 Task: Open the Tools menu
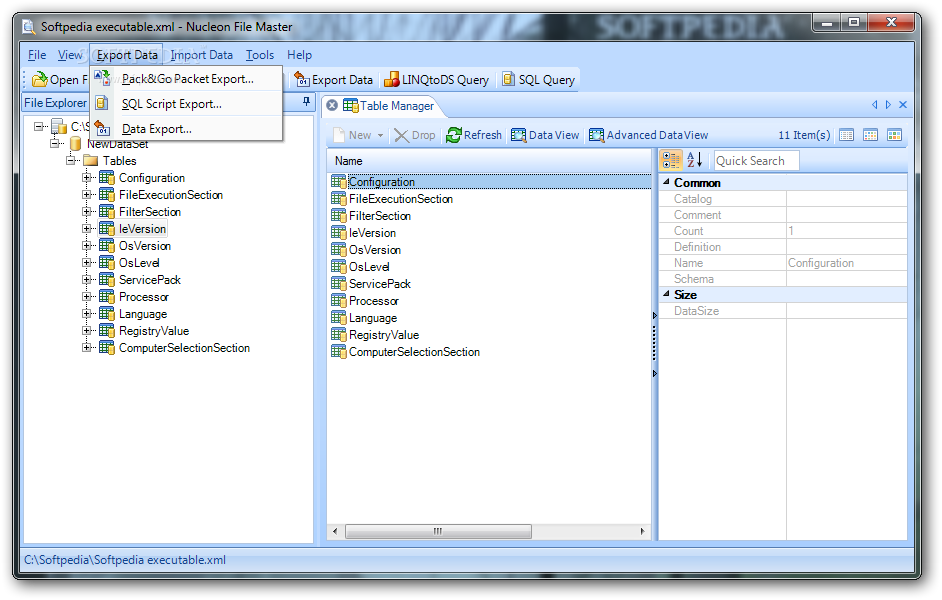260,55
